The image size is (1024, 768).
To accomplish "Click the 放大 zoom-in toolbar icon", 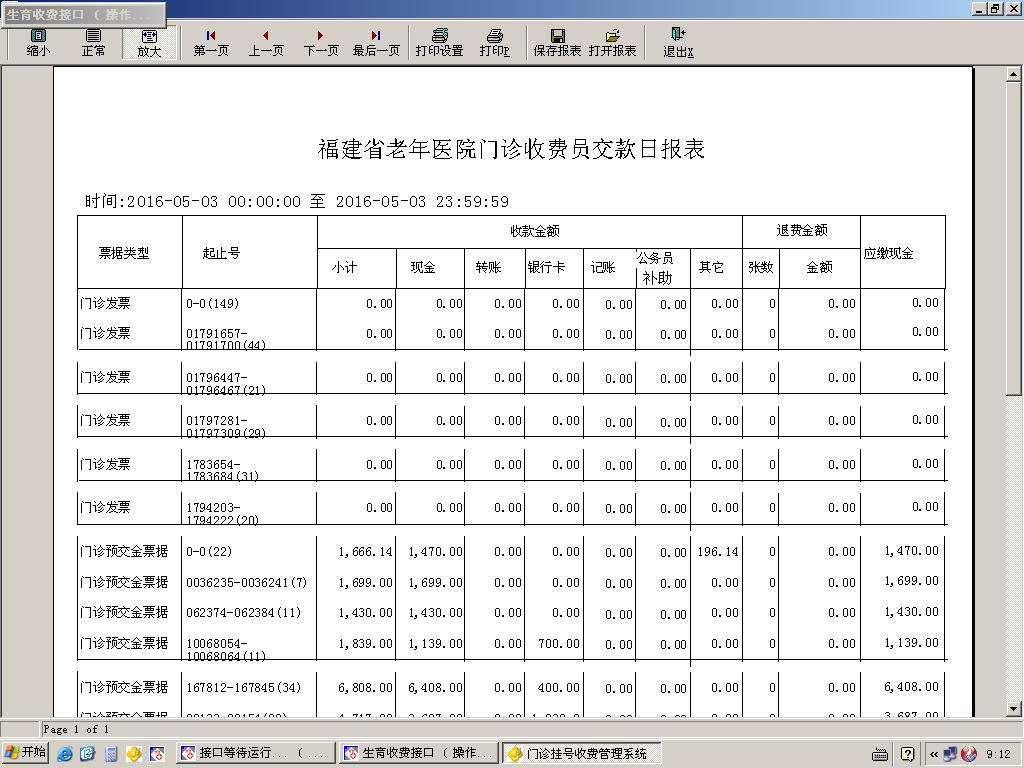I will point(149,43).
